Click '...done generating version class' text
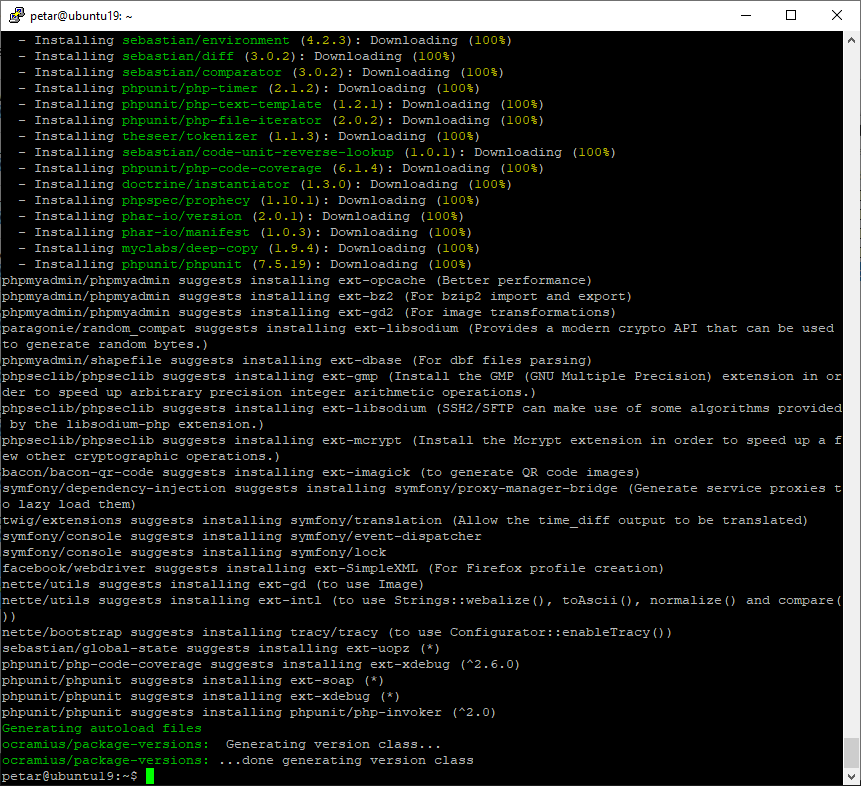861x786 pixels. coord(346,760)
